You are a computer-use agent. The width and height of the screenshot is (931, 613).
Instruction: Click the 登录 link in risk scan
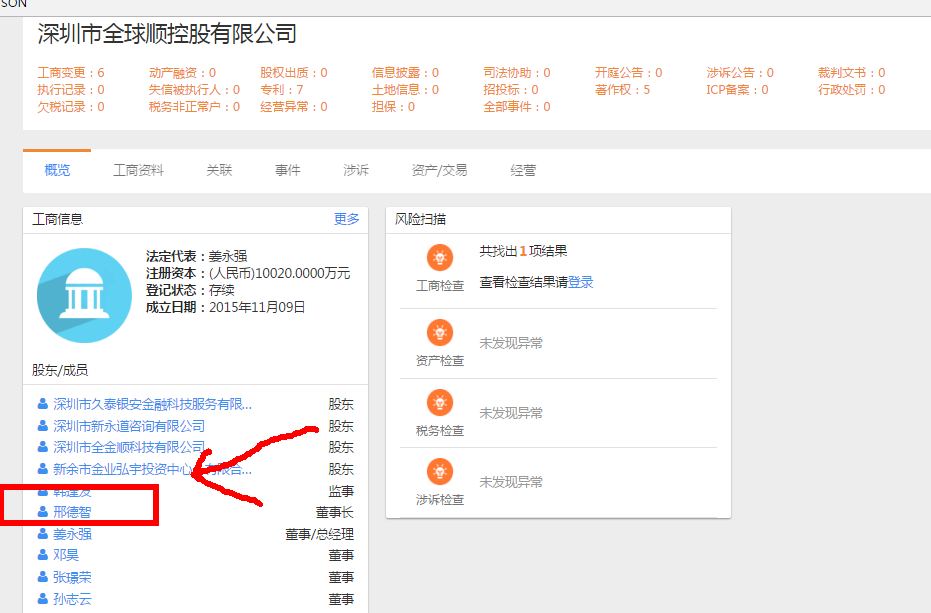point(581,282)
